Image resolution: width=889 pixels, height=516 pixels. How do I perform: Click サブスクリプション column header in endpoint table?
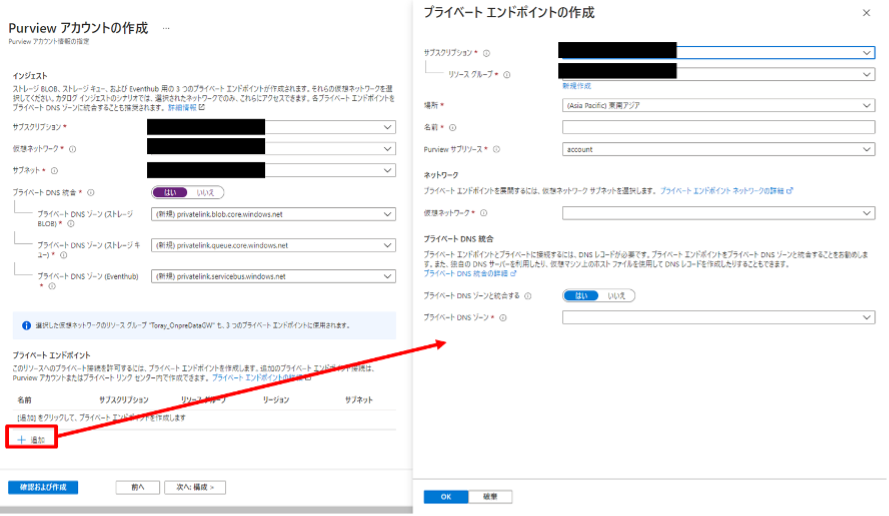click(x=124, y=400)
